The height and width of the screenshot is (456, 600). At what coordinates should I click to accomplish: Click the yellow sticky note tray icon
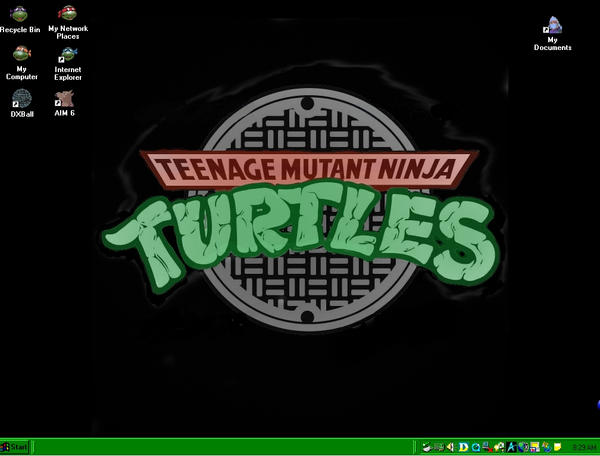coord(558,447)
